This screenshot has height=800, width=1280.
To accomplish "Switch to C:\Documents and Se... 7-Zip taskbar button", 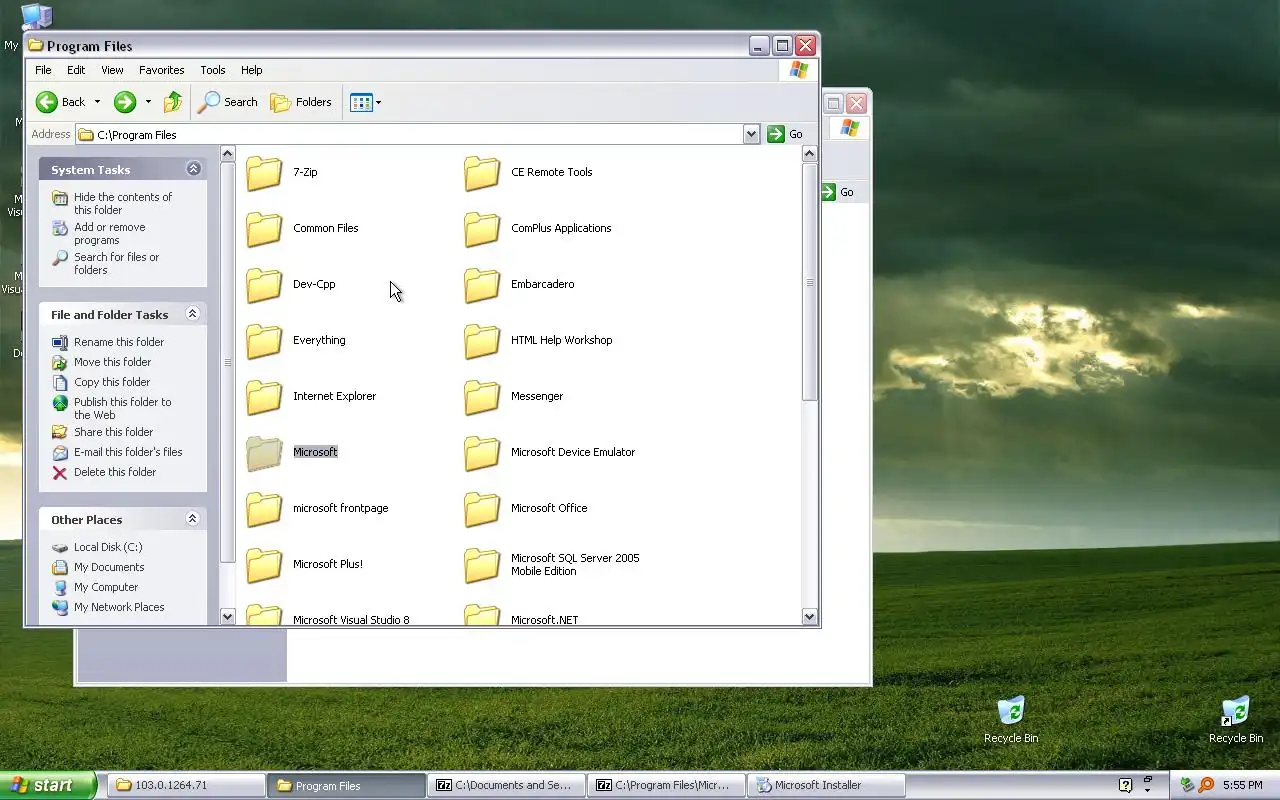I will (x=506, y=785).
